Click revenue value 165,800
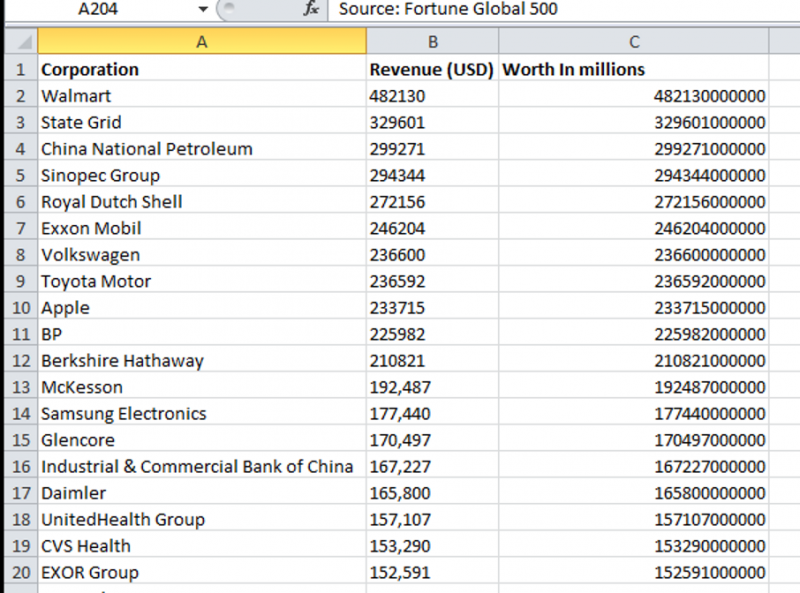The image size is (800, 593). point(433,493)
